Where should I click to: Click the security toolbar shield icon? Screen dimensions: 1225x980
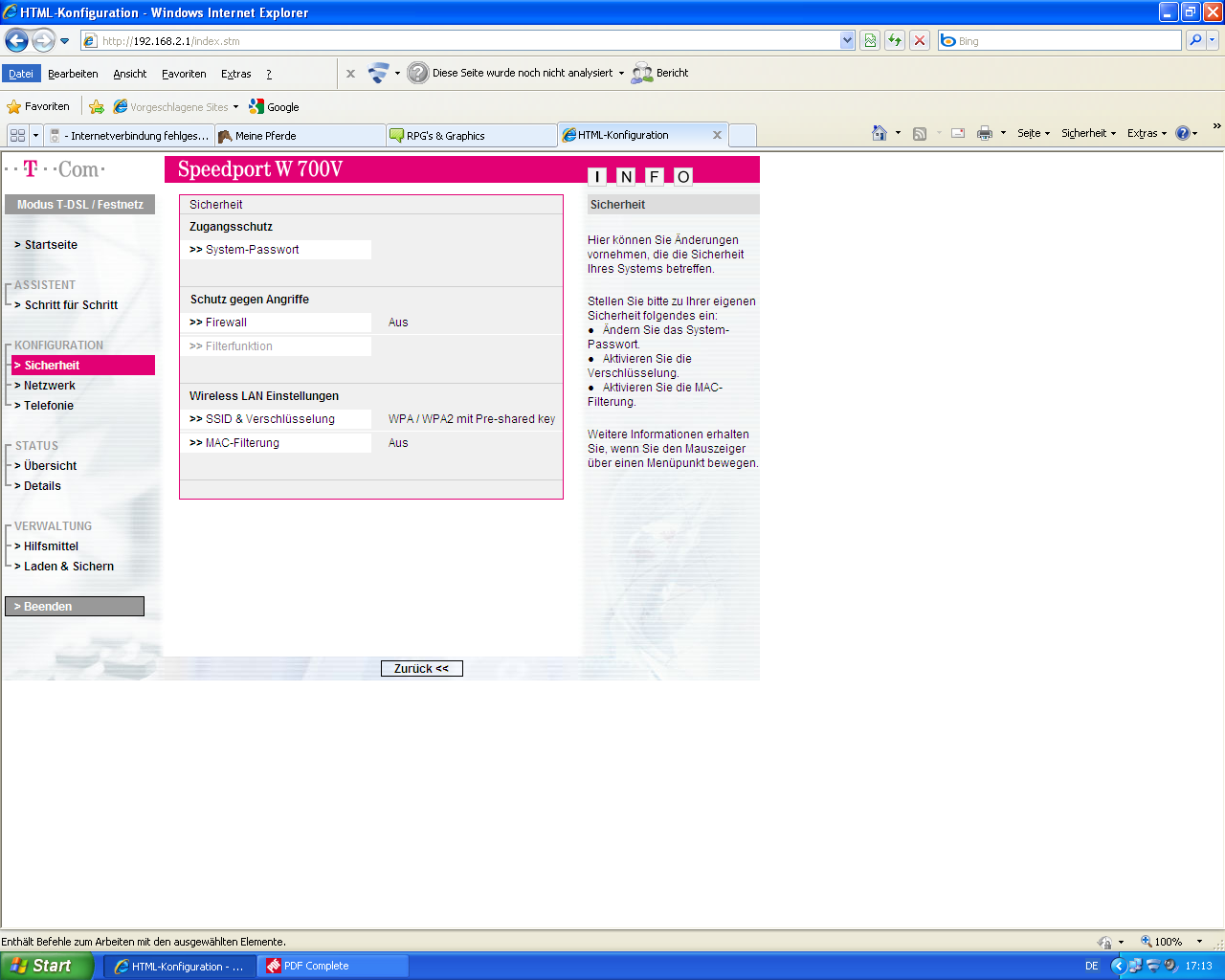click(379, 73)
